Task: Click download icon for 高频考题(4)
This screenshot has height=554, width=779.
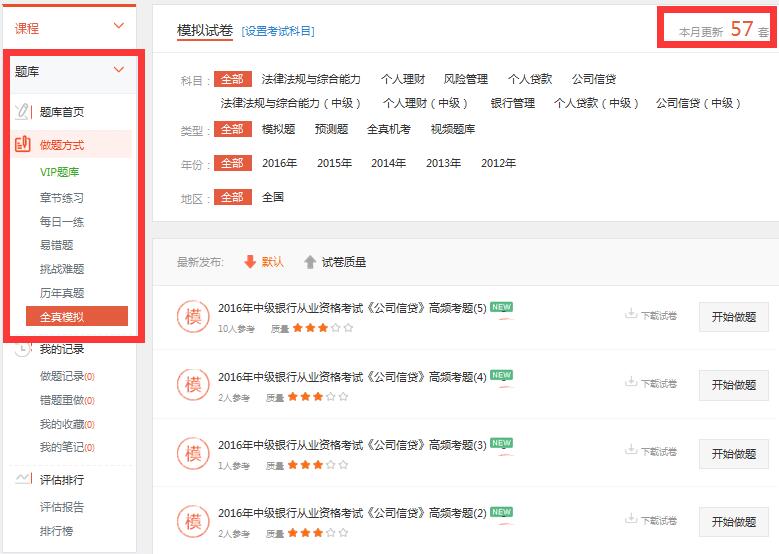Action: click(x=631, y=382)
